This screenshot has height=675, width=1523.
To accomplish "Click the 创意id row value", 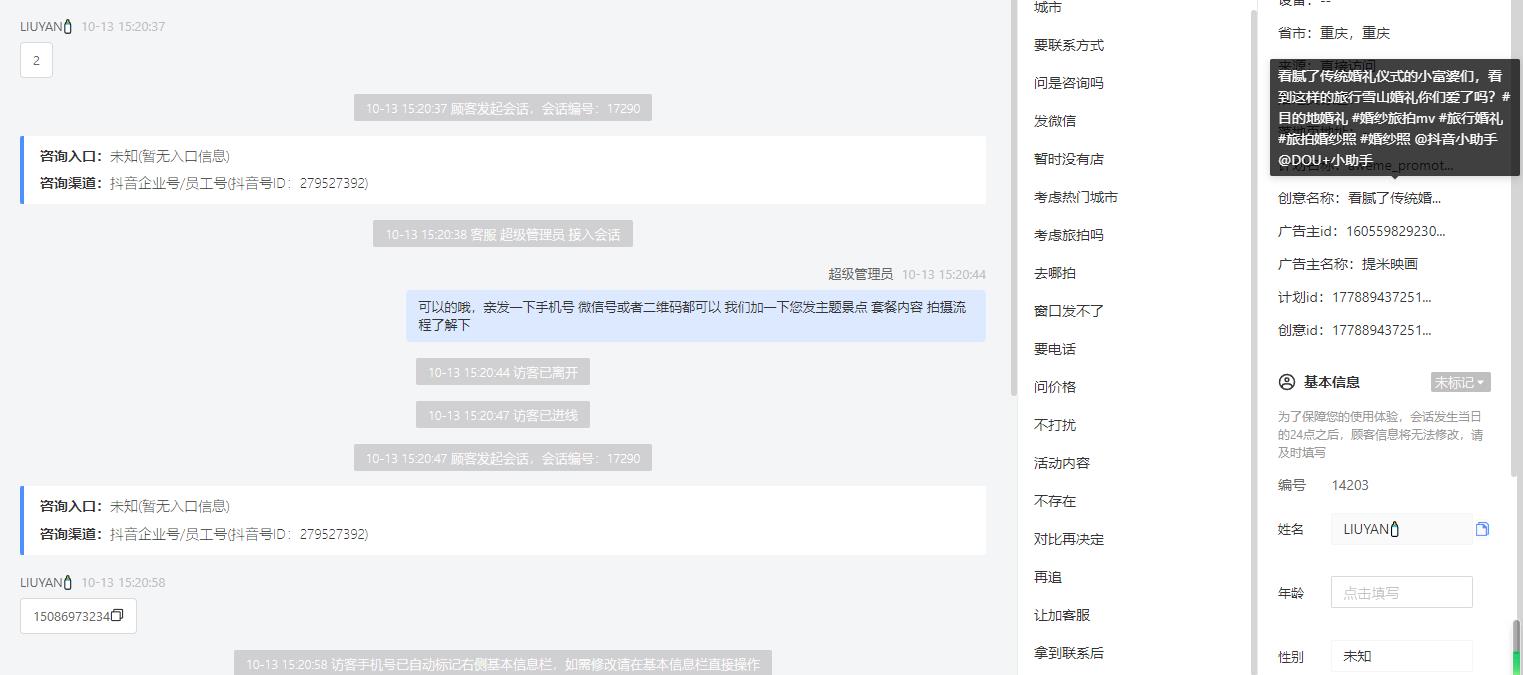I will tap(1382, 330).
